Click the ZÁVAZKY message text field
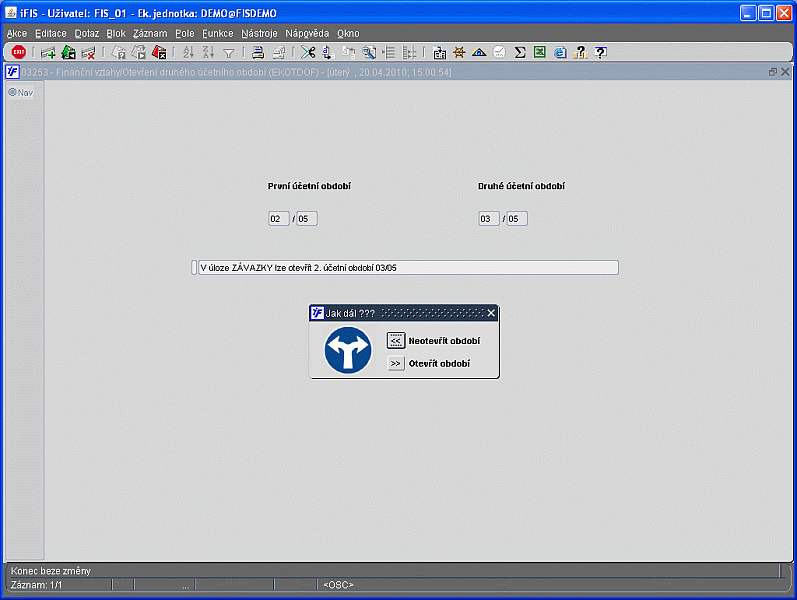 pyautogui.click(x=408, y=267)
